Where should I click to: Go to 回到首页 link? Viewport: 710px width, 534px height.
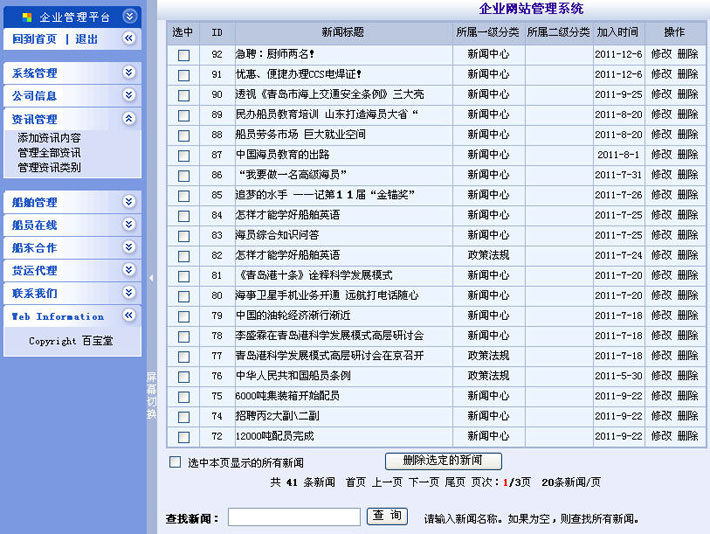34,39
